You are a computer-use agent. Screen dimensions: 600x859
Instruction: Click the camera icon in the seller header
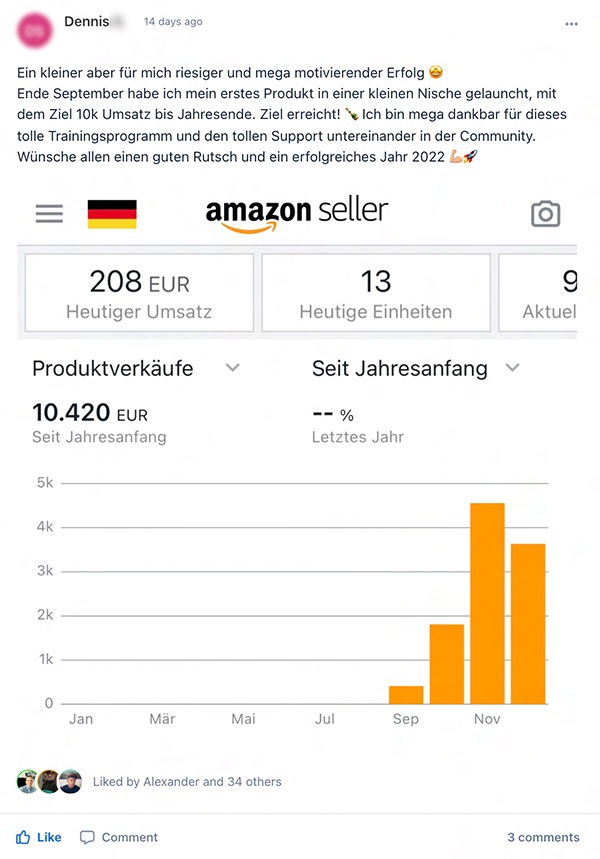[x=546, y=214]
